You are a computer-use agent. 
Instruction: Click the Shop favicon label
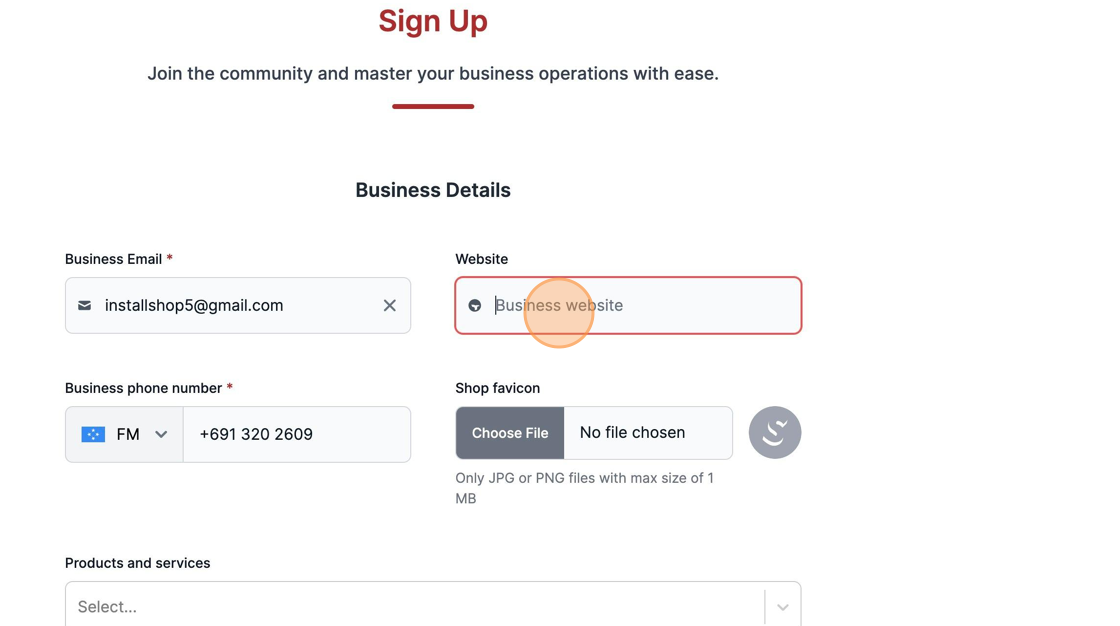497,388
